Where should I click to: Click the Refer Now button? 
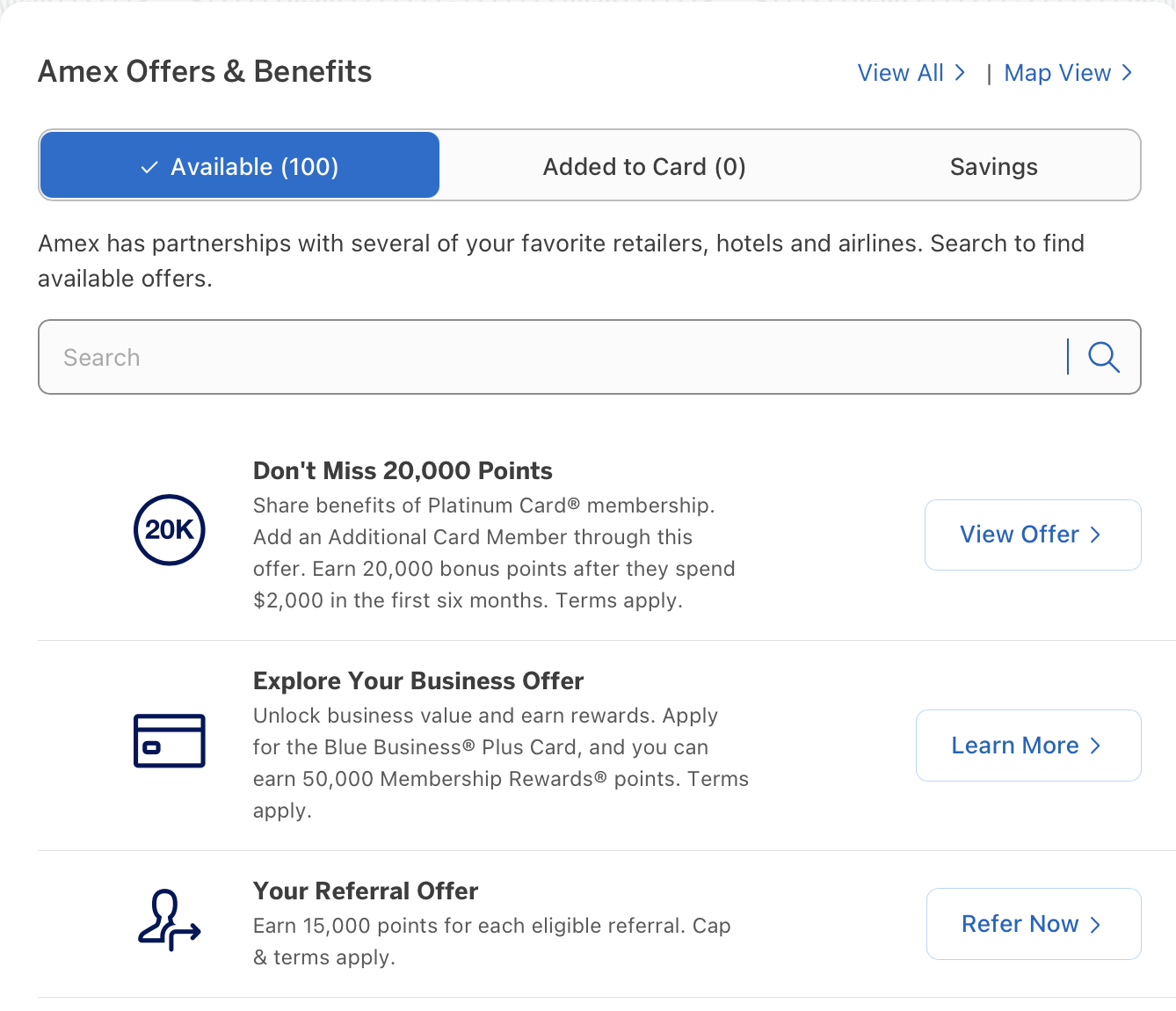1034,924
